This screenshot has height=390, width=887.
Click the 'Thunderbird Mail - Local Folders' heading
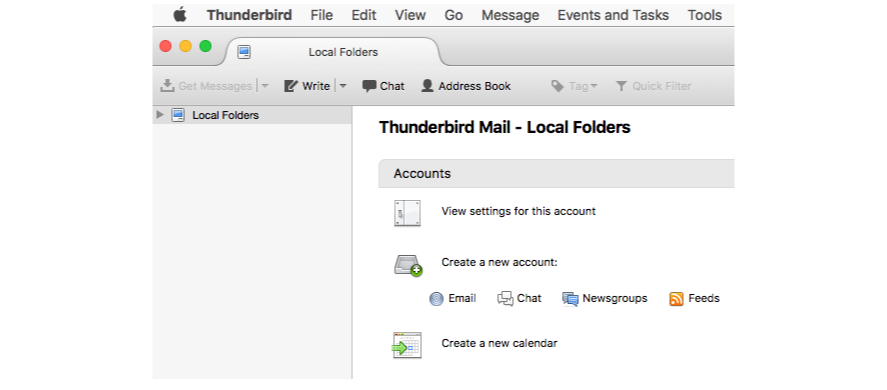tap(505, 127)
